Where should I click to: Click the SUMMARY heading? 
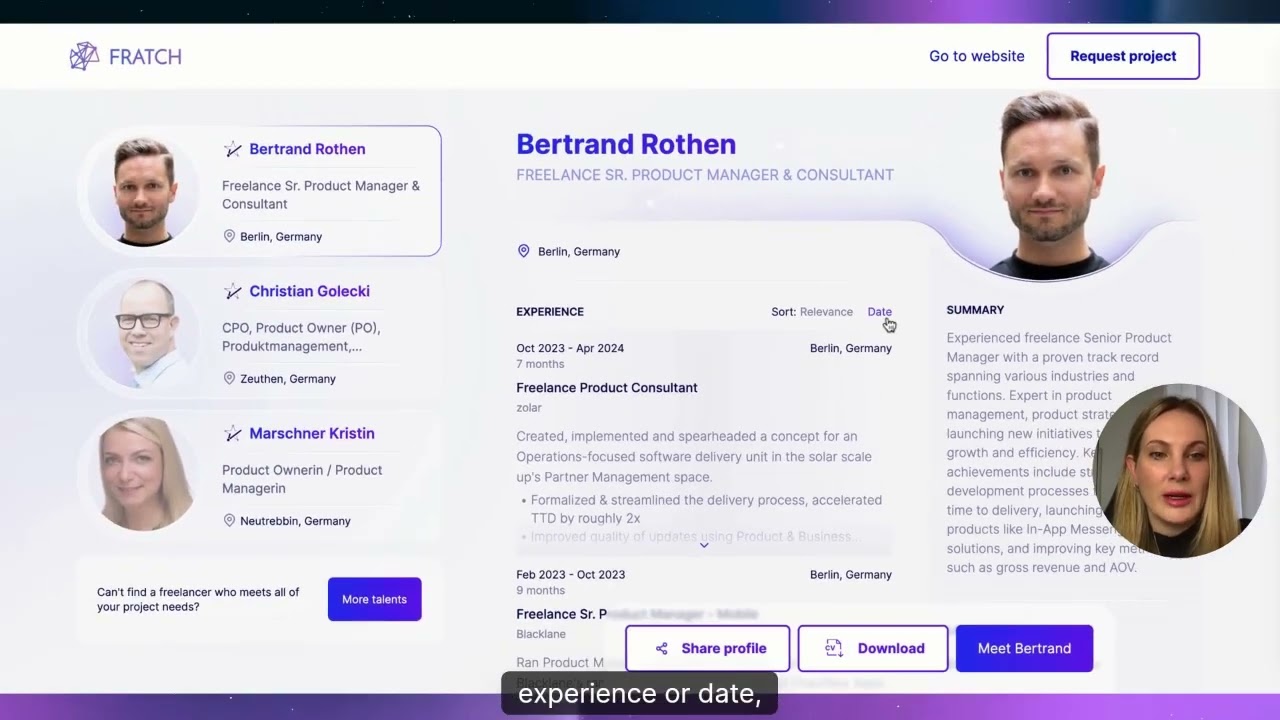[975, 310]
